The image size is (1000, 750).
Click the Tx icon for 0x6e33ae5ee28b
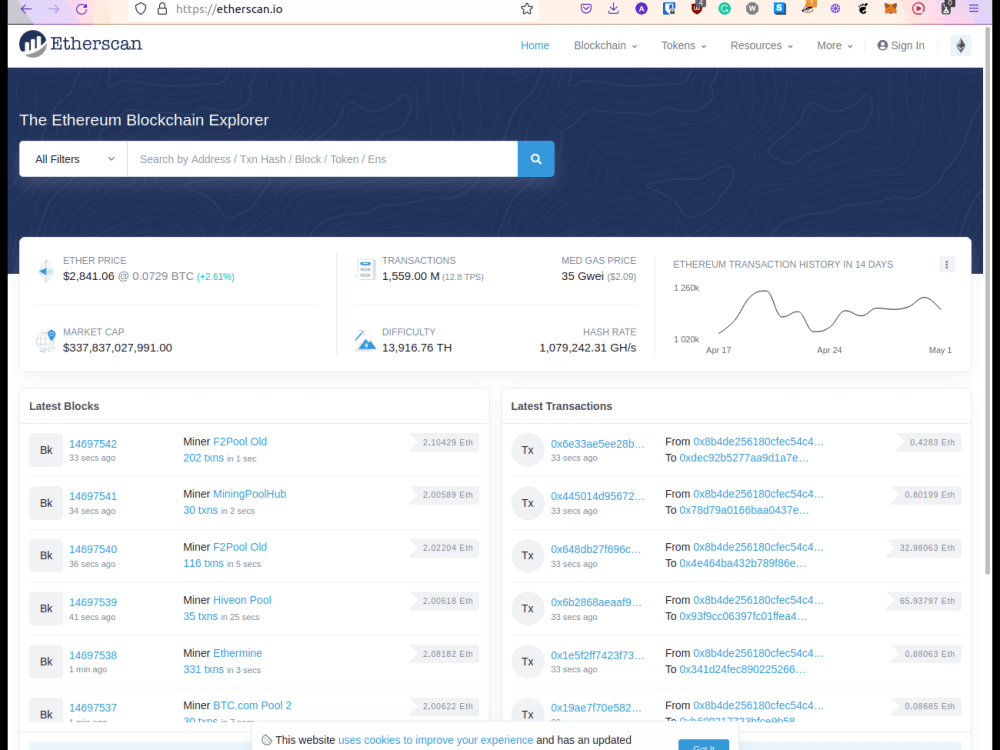[527, 450]
